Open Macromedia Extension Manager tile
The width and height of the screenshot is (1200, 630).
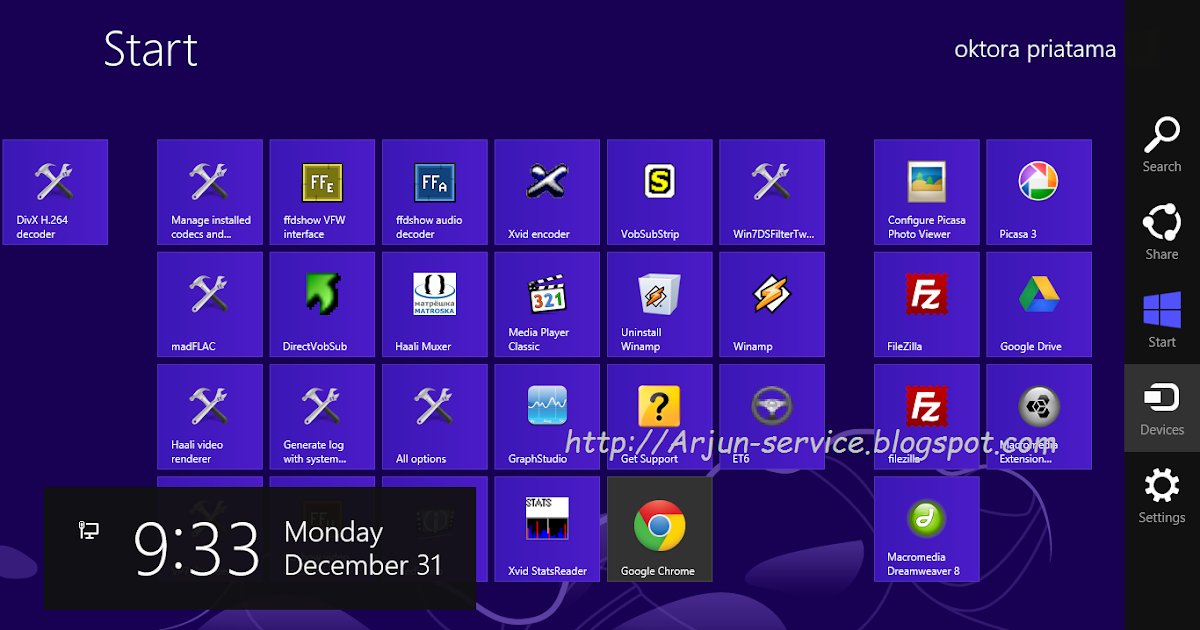coord(1039,417)
